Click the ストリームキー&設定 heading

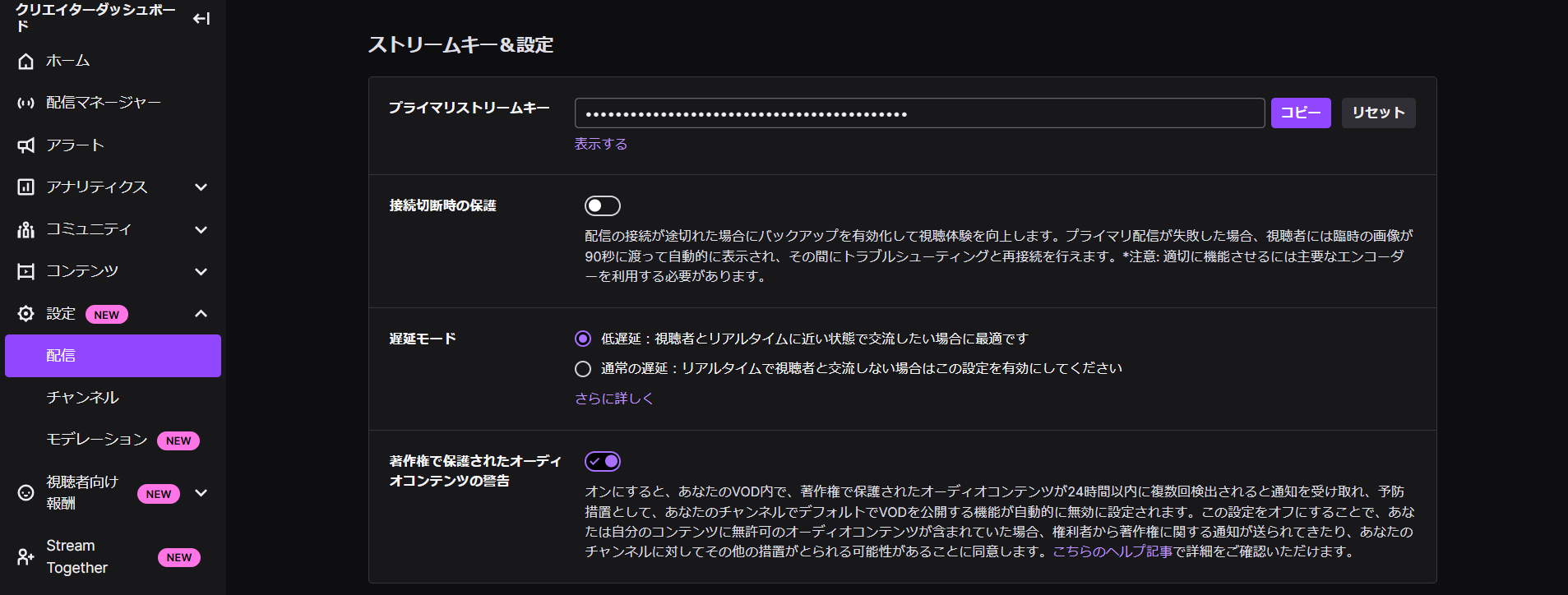(x=460, y=44)
